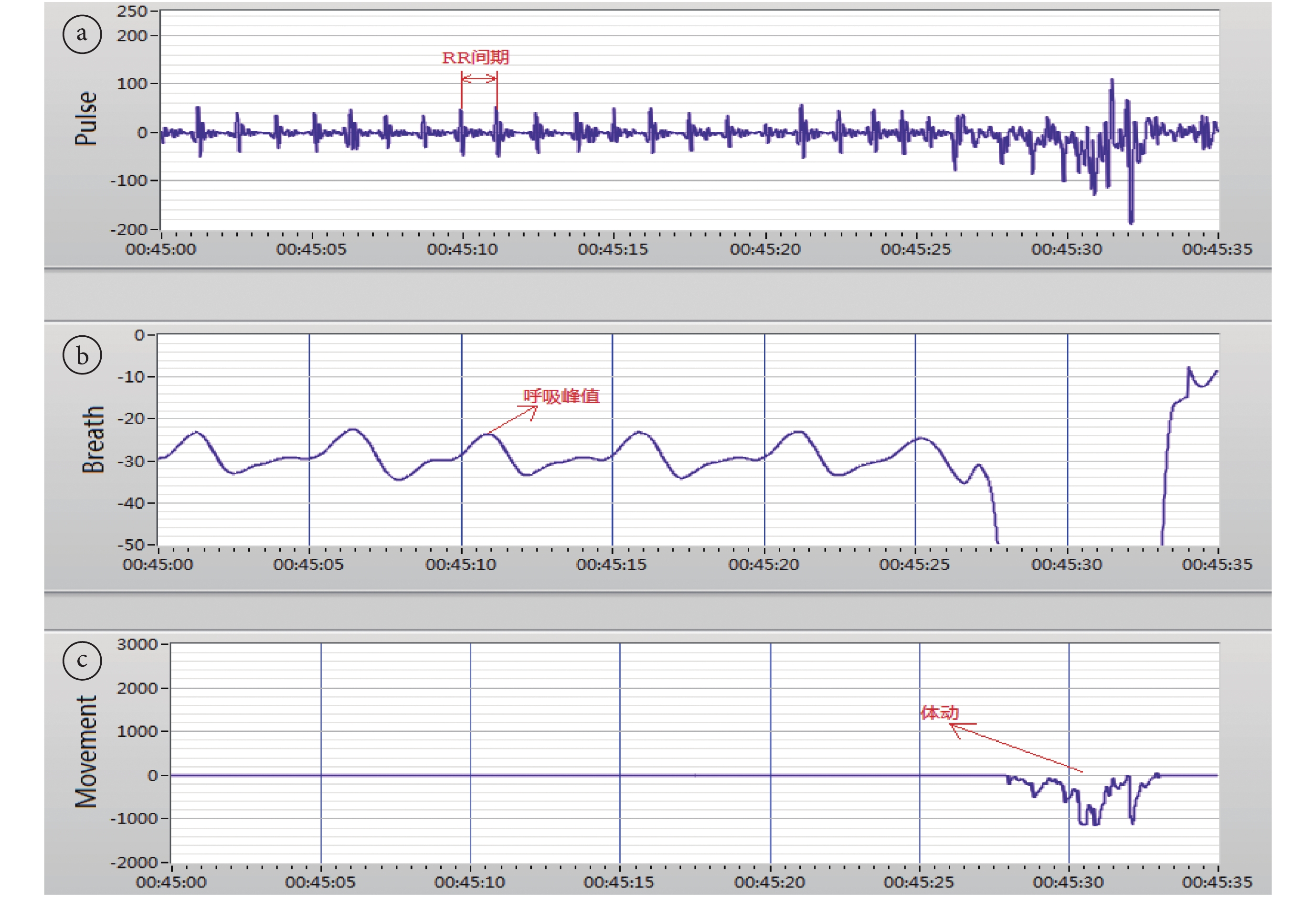Click 00:45:30 on the Breath time axis

(1067, 564)
